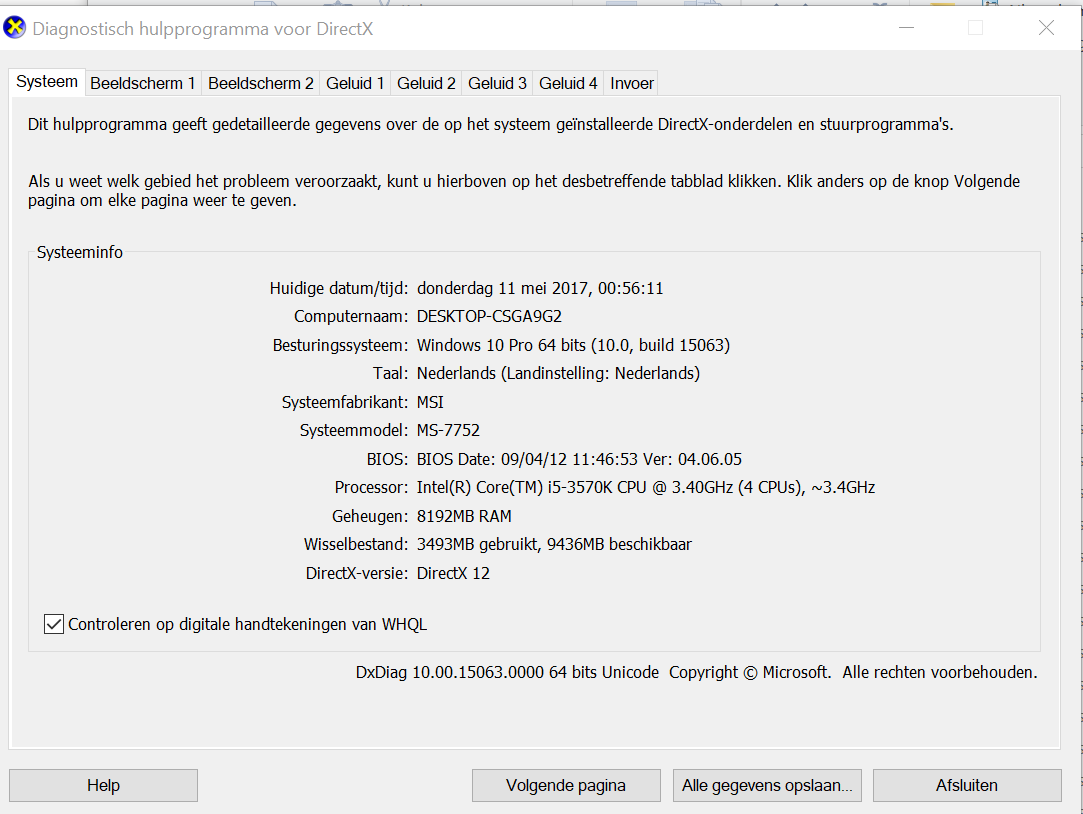
Task: Open the Beeldscherm 2 tab
Action: click(261, 84)
